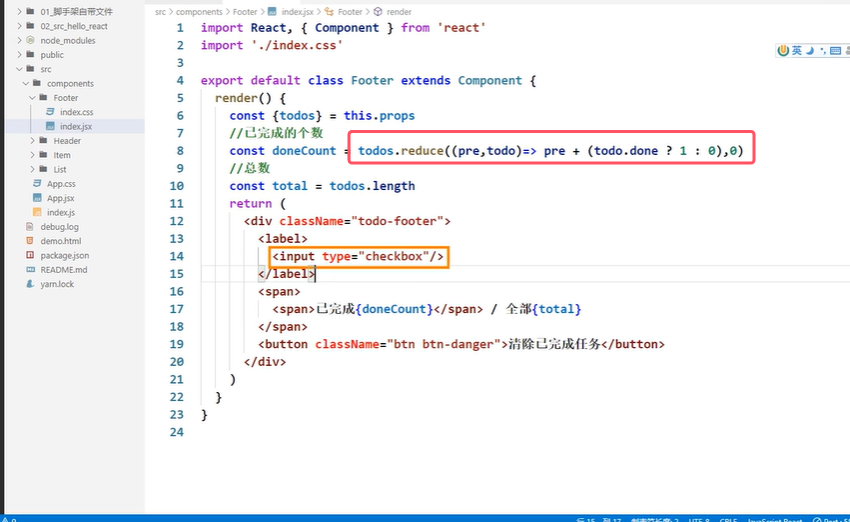Click the debug.log file icon
The height and width of the screenshot is (522, 850).
tap(30, 227)
